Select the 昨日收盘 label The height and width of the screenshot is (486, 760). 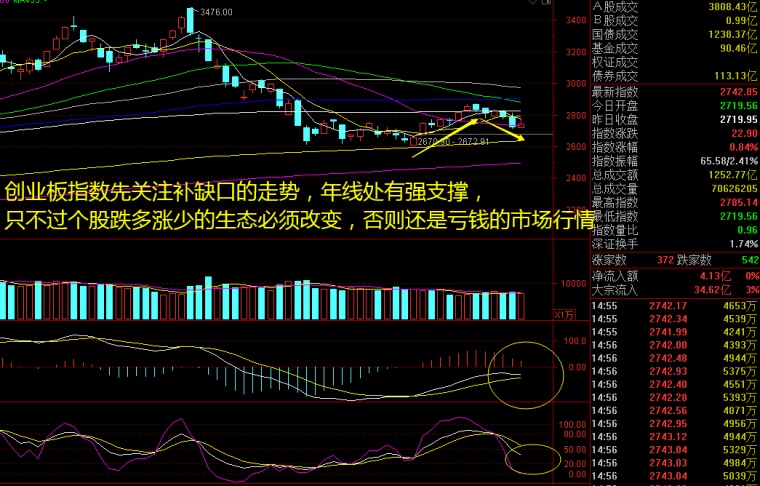615,119
